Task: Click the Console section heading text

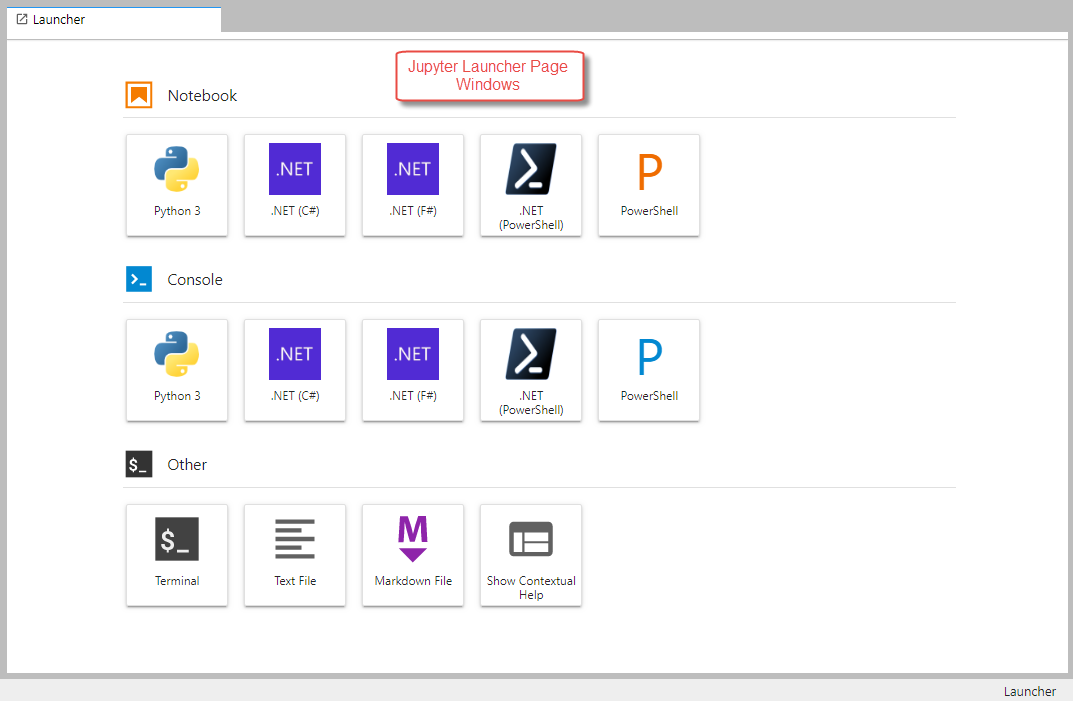Action: [x=195, y=280]
